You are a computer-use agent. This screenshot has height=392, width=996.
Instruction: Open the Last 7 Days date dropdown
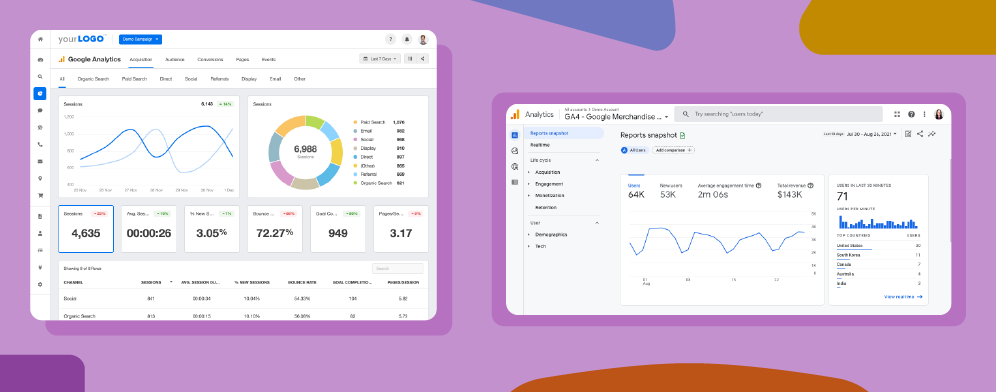380,59
